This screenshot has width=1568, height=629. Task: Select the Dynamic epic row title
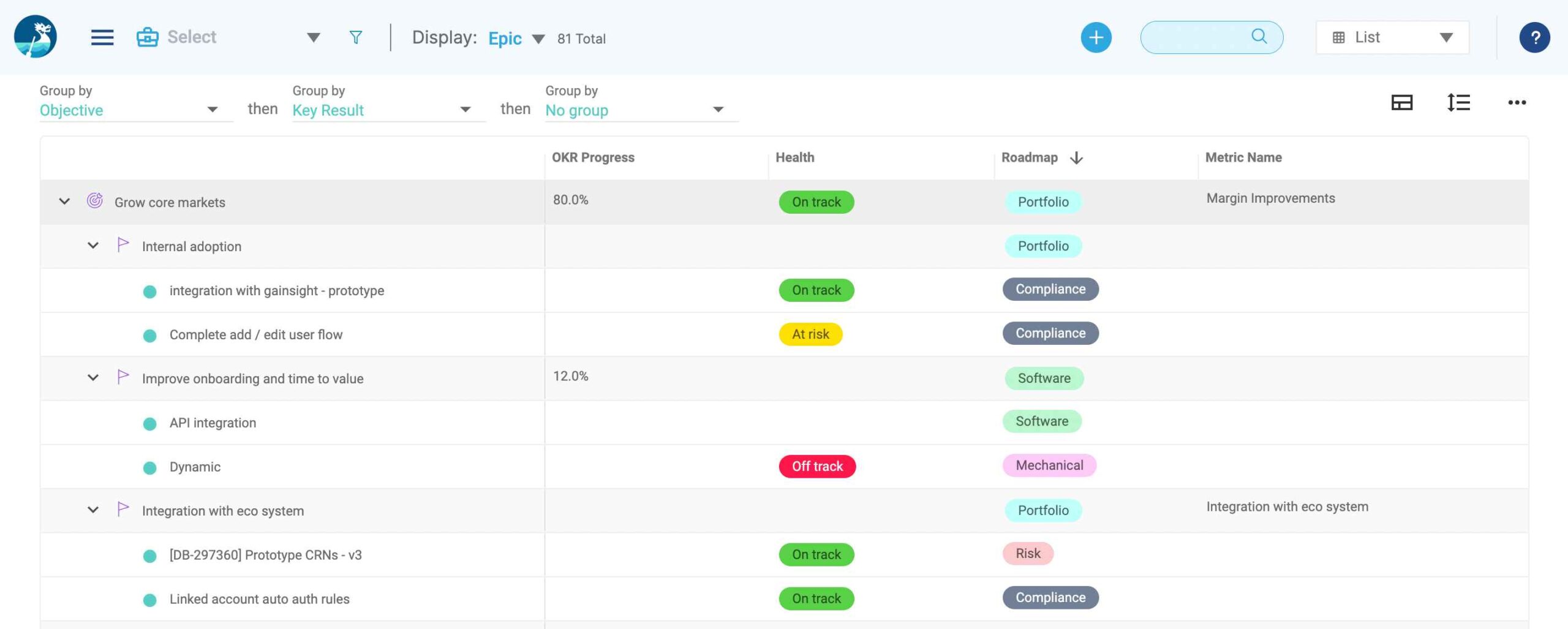195,467
